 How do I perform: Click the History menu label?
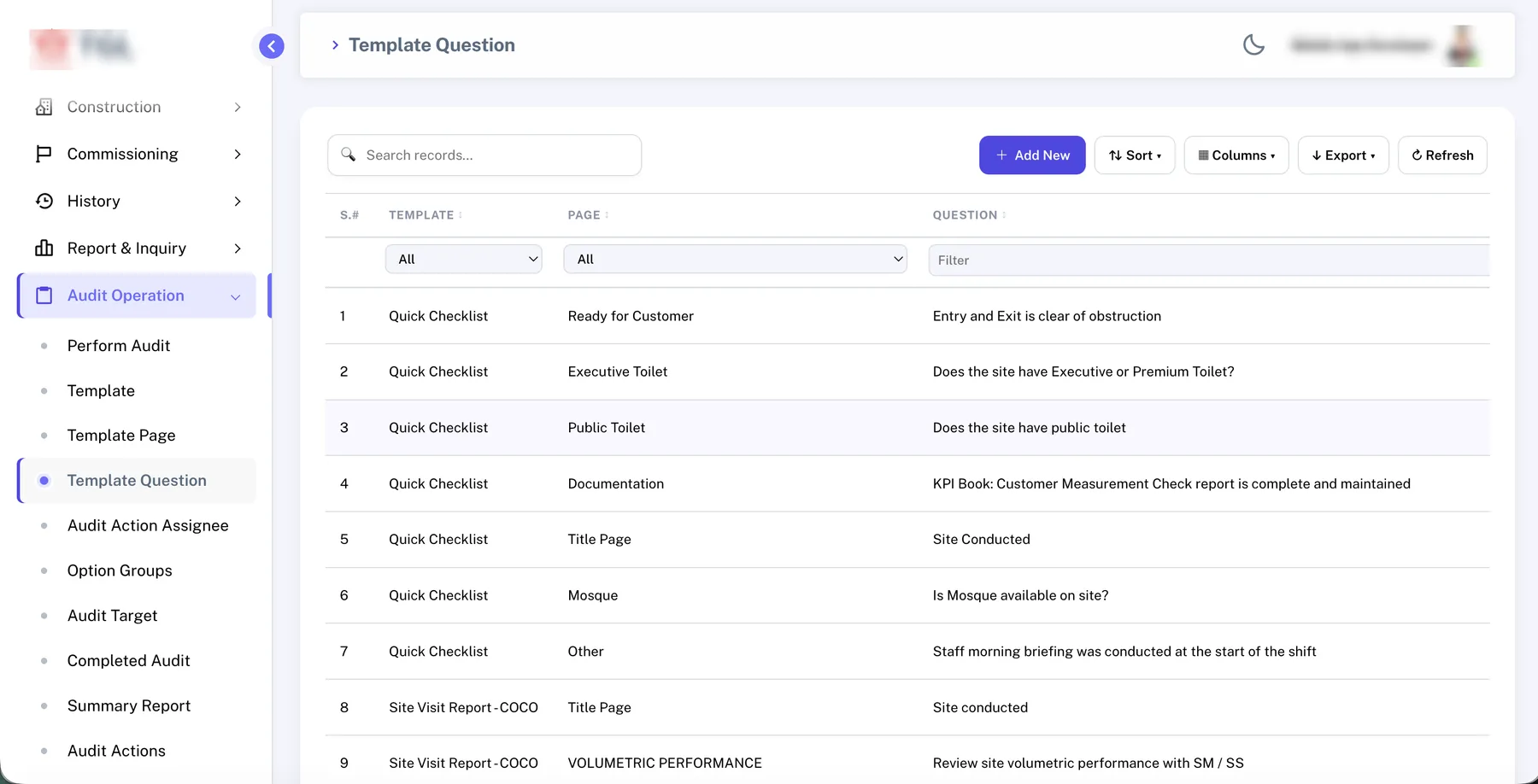click(x=93, y=201)
